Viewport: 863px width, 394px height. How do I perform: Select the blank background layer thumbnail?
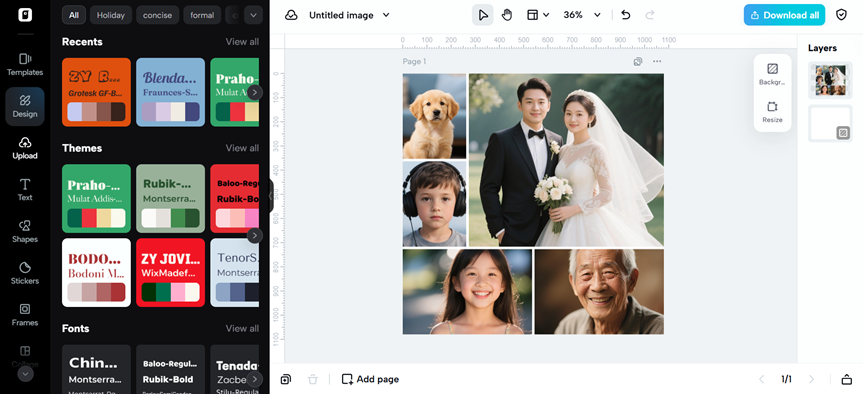tap(830, 123)
